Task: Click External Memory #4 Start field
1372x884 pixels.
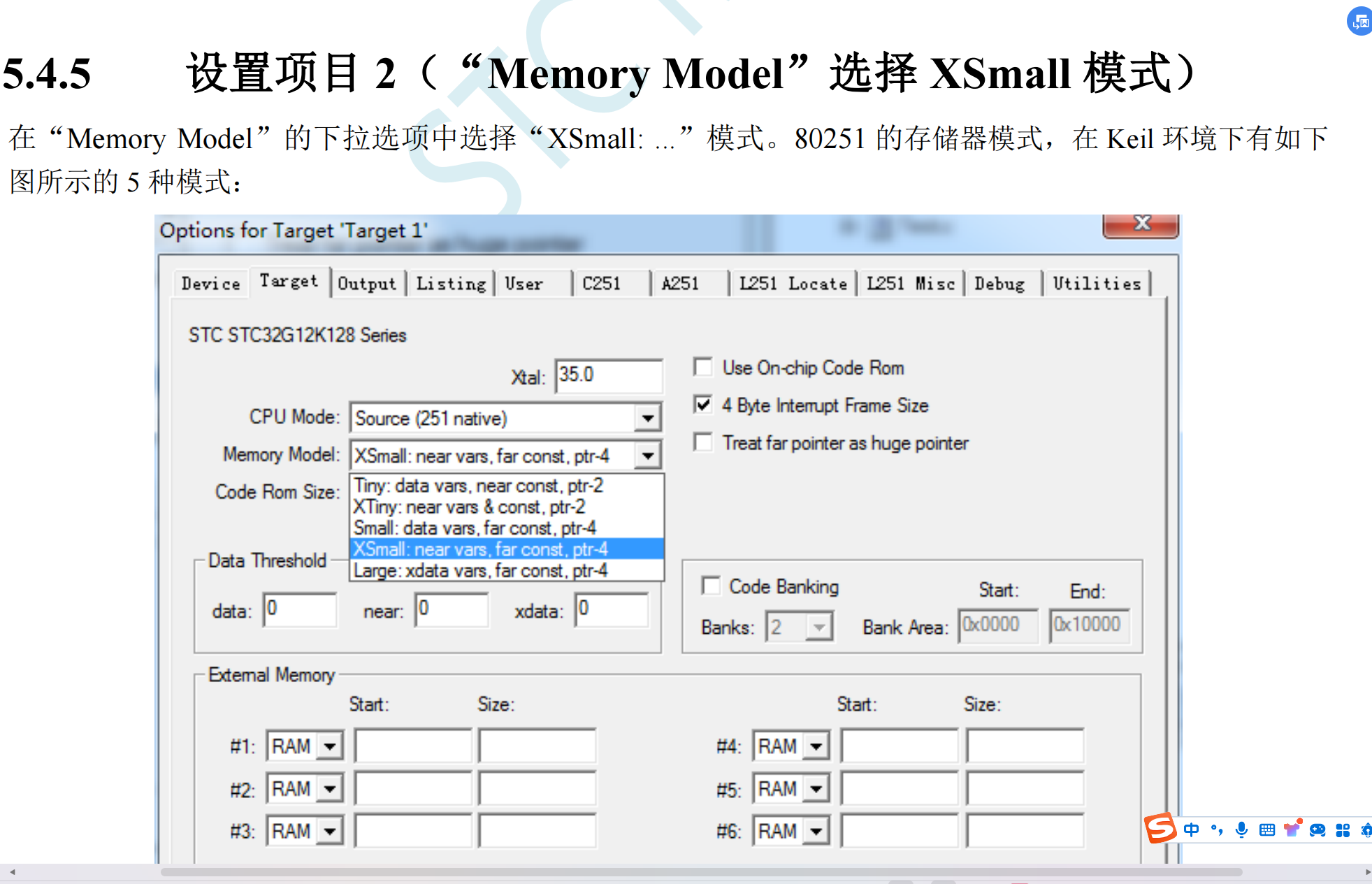Action: pos(900,746)
